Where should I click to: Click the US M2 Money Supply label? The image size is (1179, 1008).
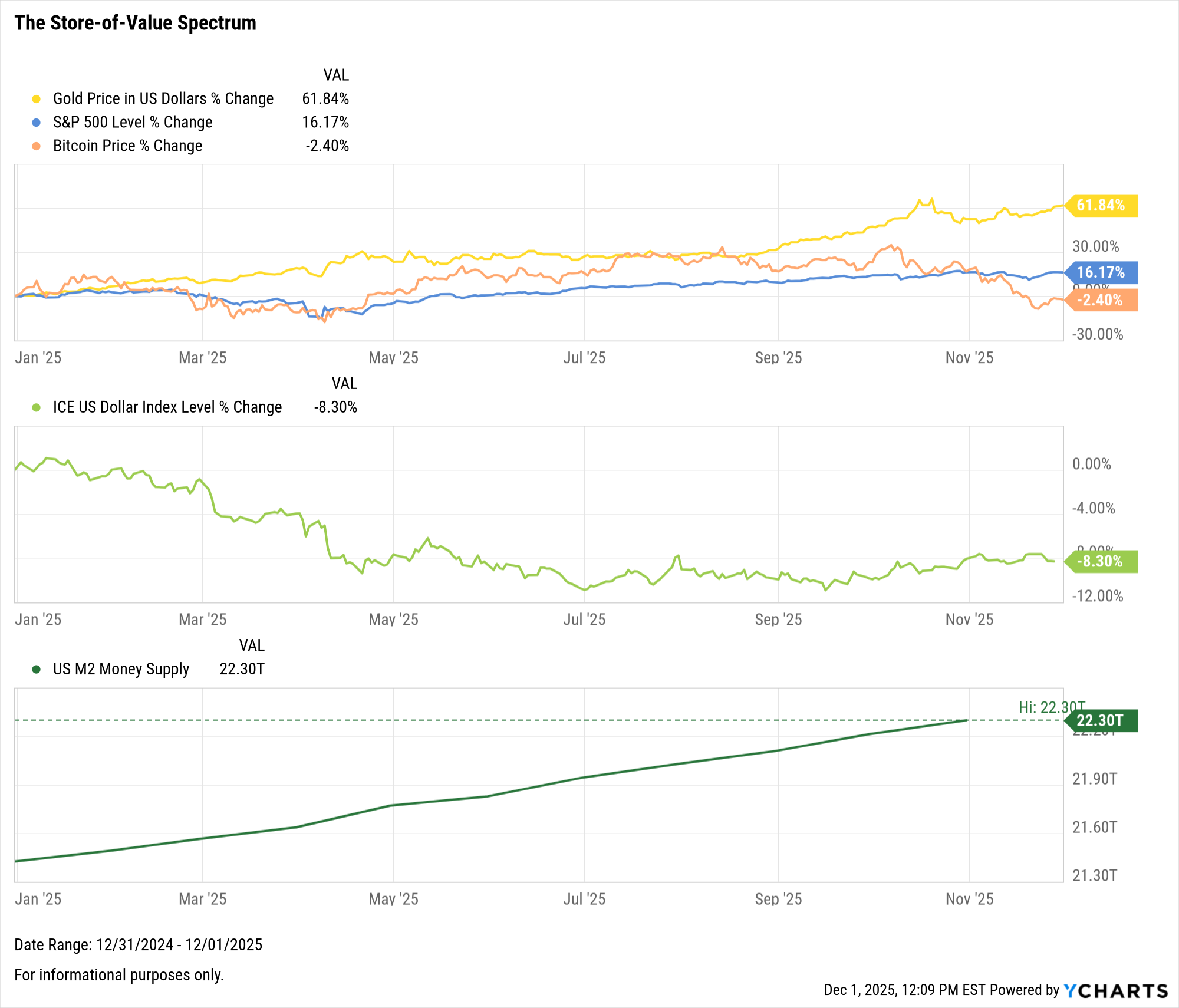121,669
